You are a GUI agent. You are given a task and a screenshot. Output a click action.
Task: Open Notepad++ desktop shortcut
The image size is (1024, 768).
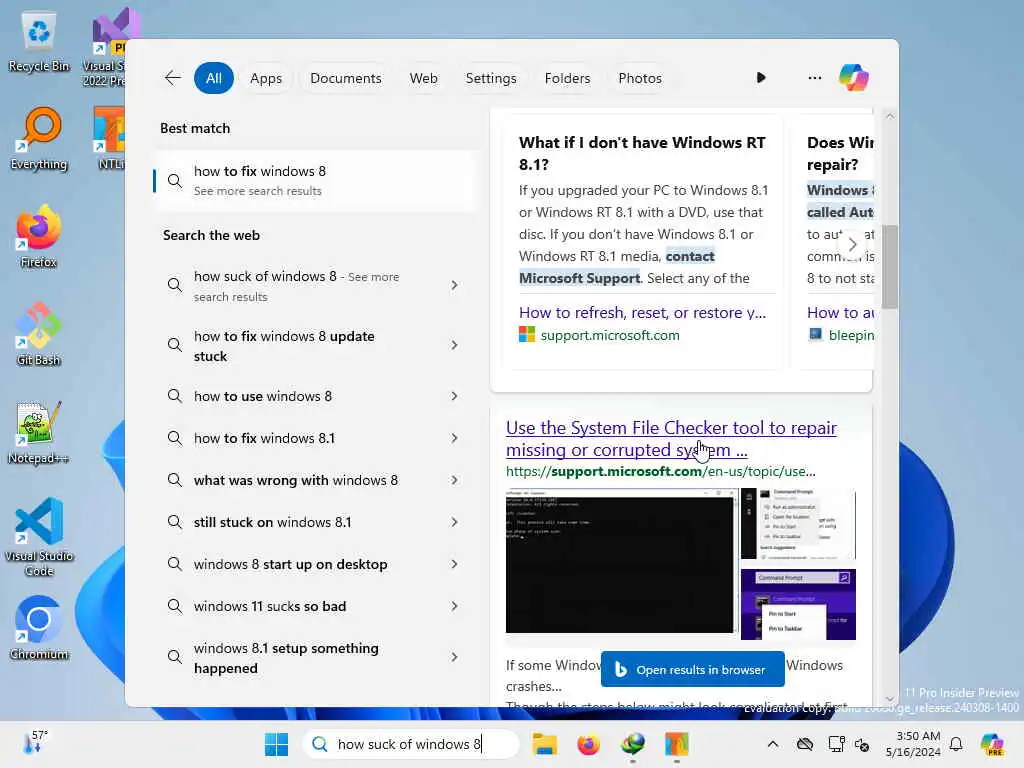[39, 432]
